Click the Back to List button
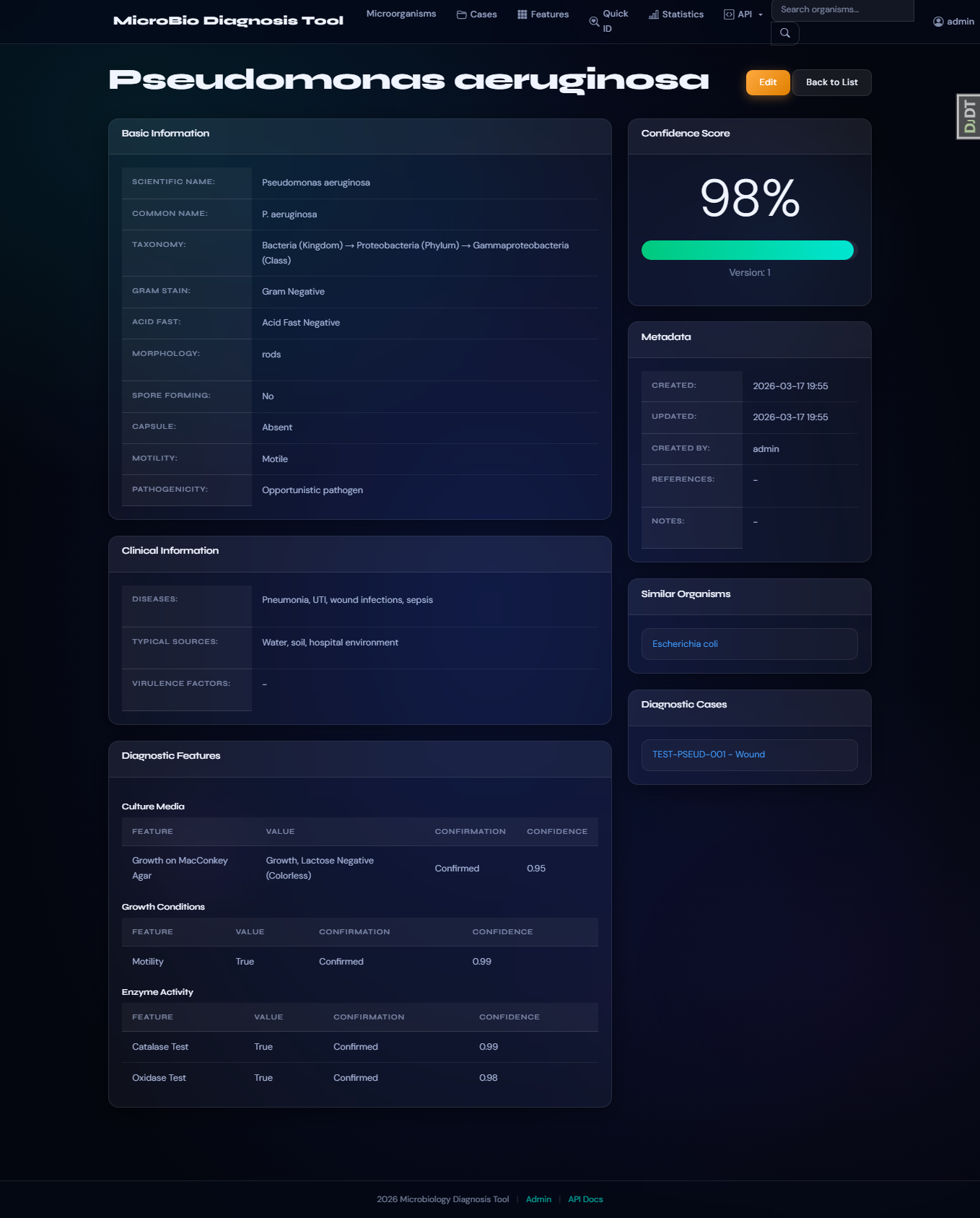The height and width of the screenshot is (1218, 980). 831,82
